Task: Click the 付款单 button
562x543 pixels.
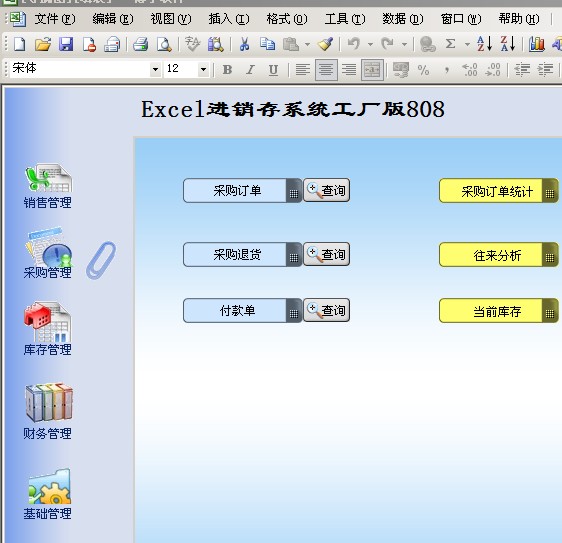Action: [x=242, y=310]
